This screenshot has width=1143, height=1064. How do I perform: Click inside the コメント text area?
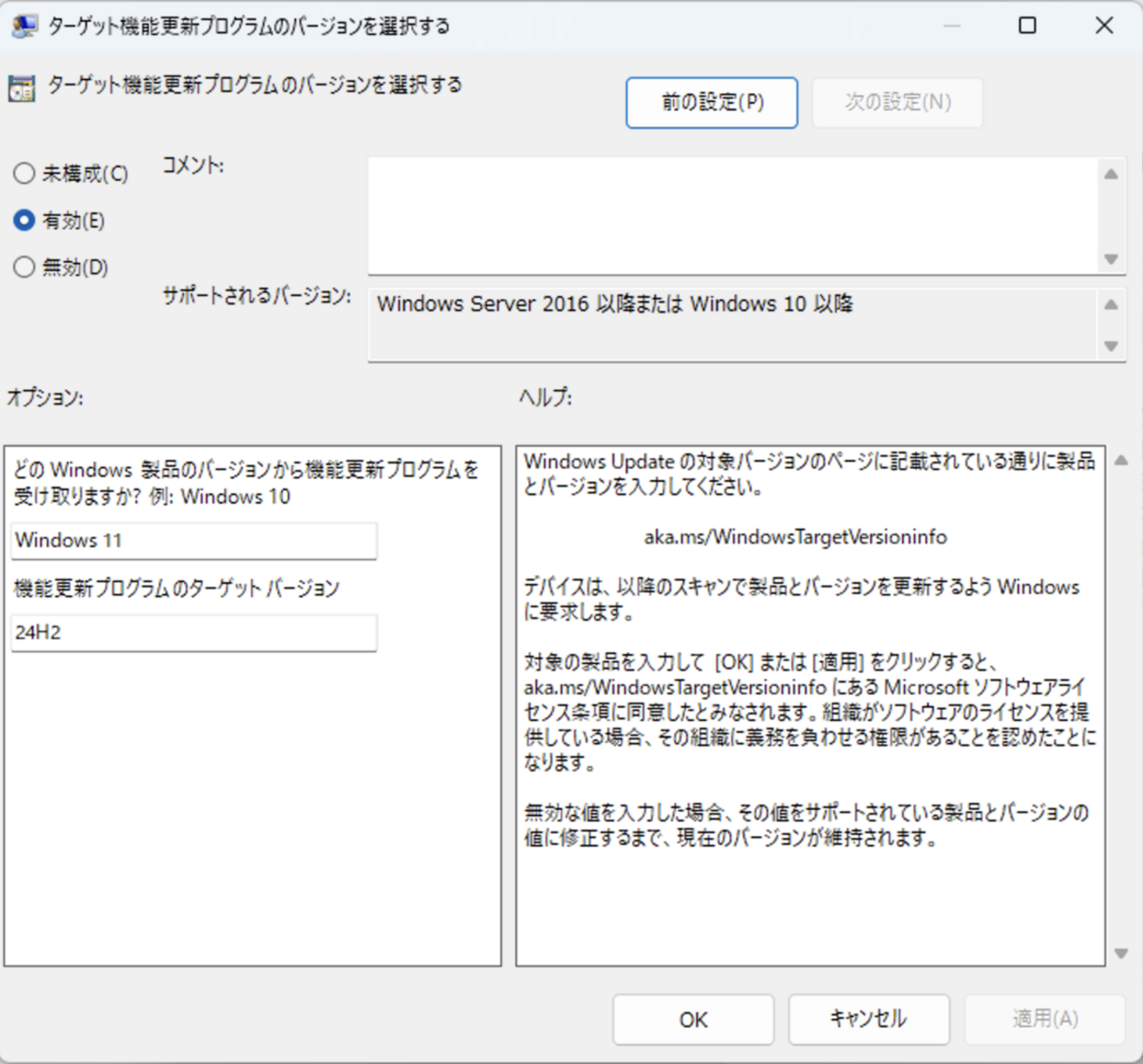tap(733, 215)
